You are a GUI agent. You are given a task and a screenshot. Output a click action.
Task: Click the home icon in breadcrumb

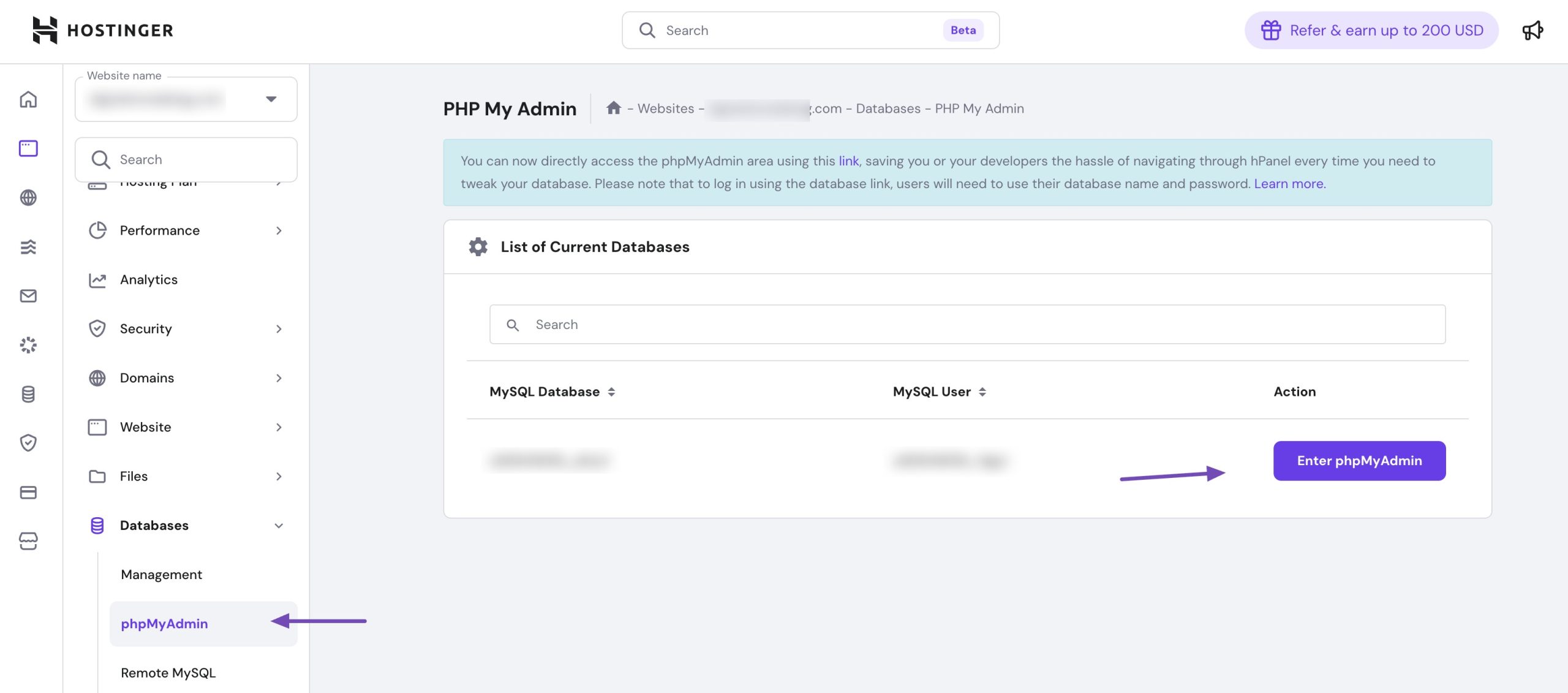(x=614, y=108)
